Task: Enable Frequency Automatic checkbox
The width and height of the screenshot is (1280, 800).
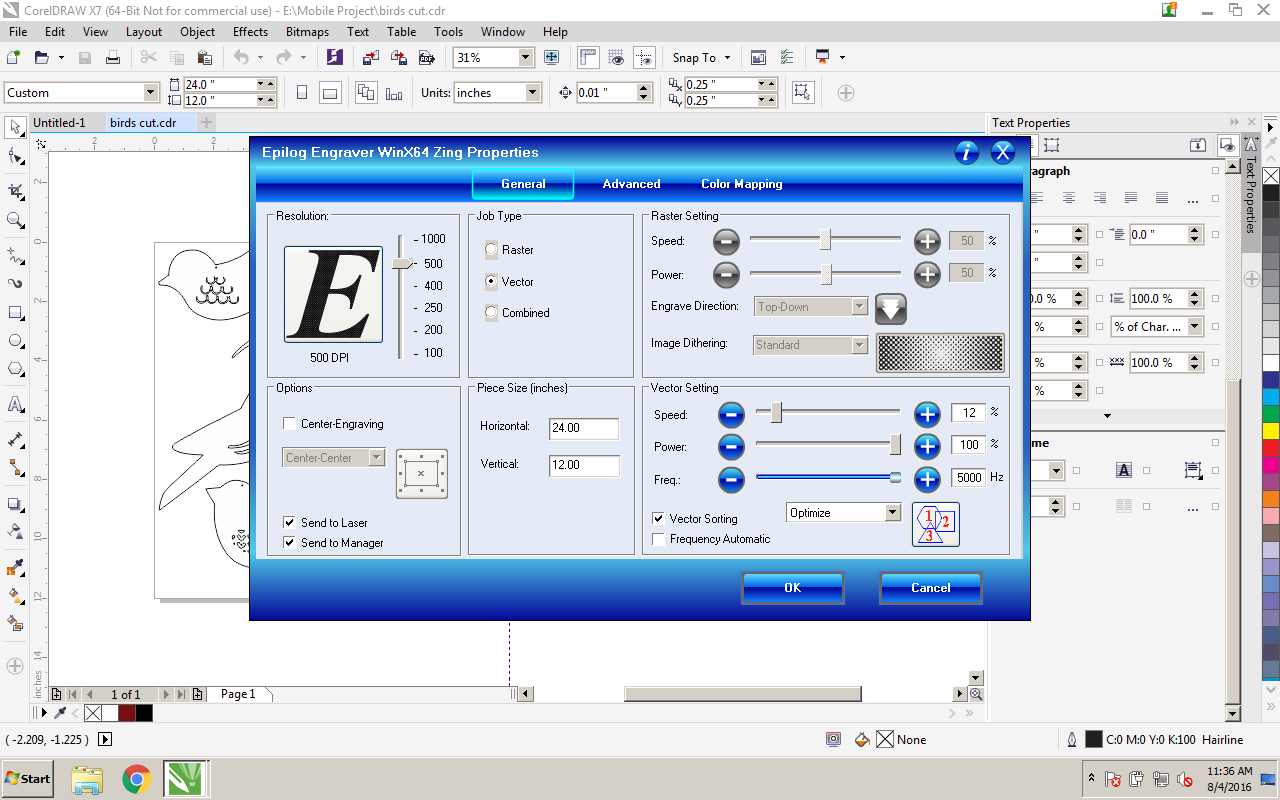Action: click(x=659, y=539)
